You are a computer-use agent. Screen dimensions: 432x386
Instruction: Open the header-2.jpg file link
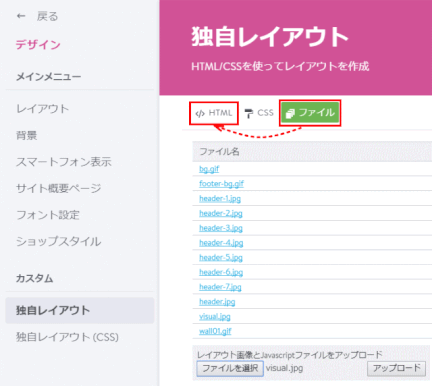pyautogui.click(x=221, y=213)
